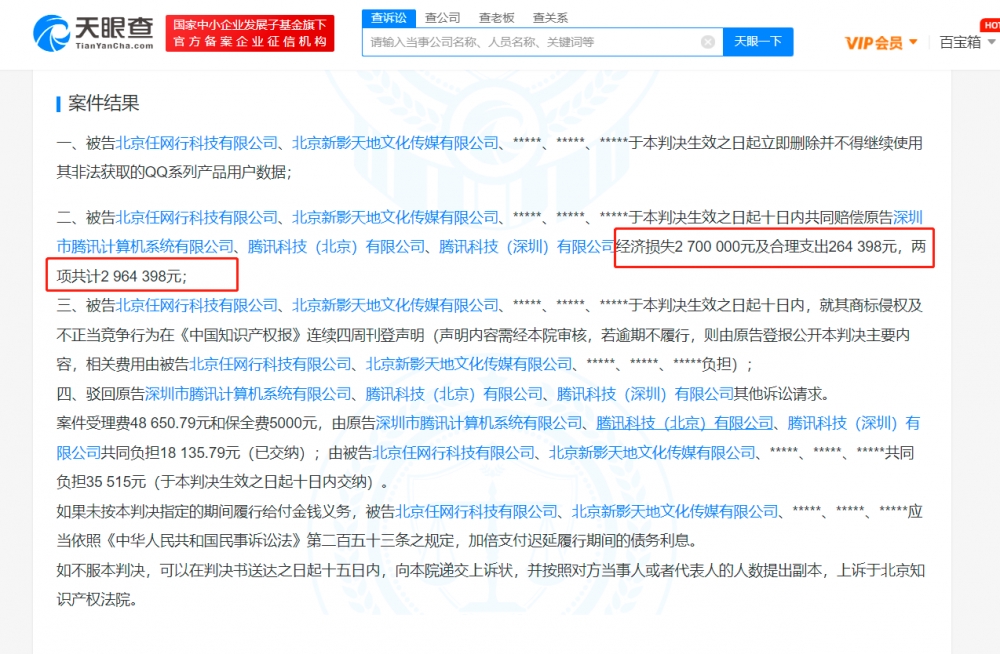This screenshot has height=654, width=1000.
Task: Click the HOT badge above 百宝箱
Action: pos(990,26)
